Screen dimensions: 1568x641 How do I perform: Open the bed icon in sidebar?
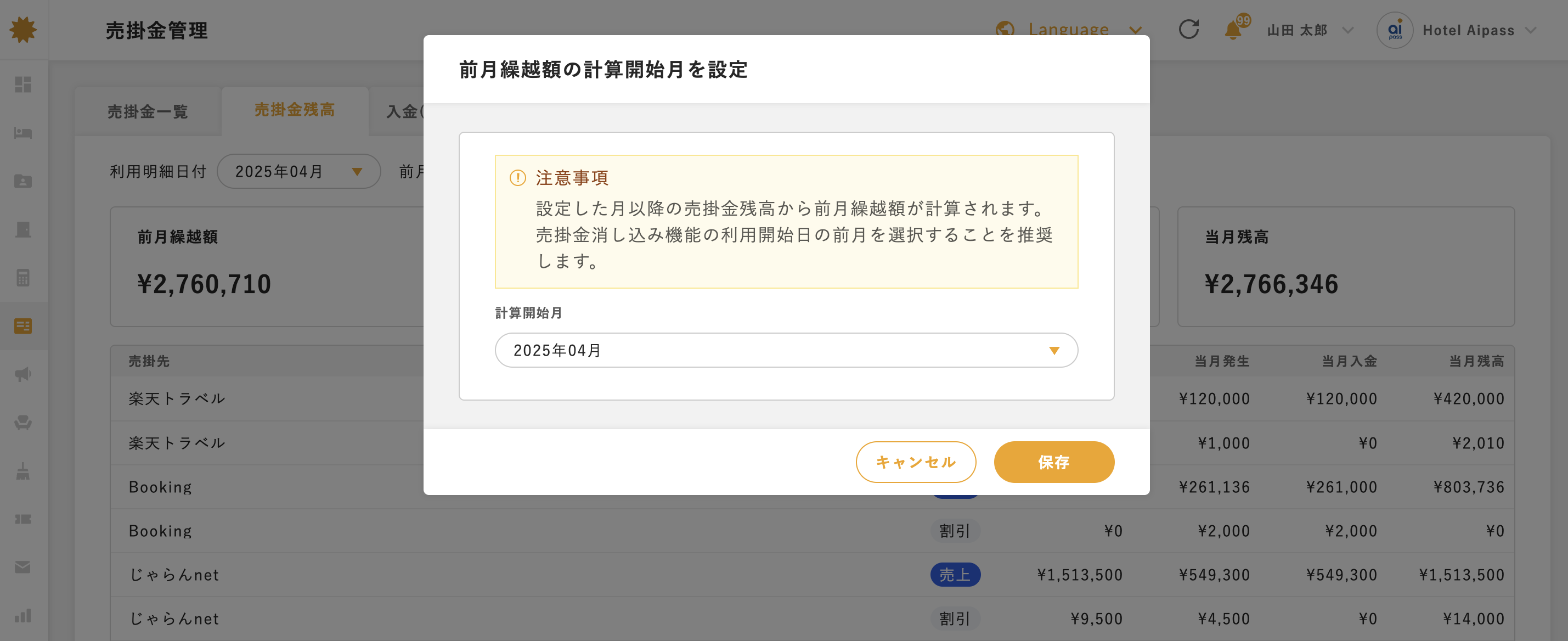tap(23, 133)
